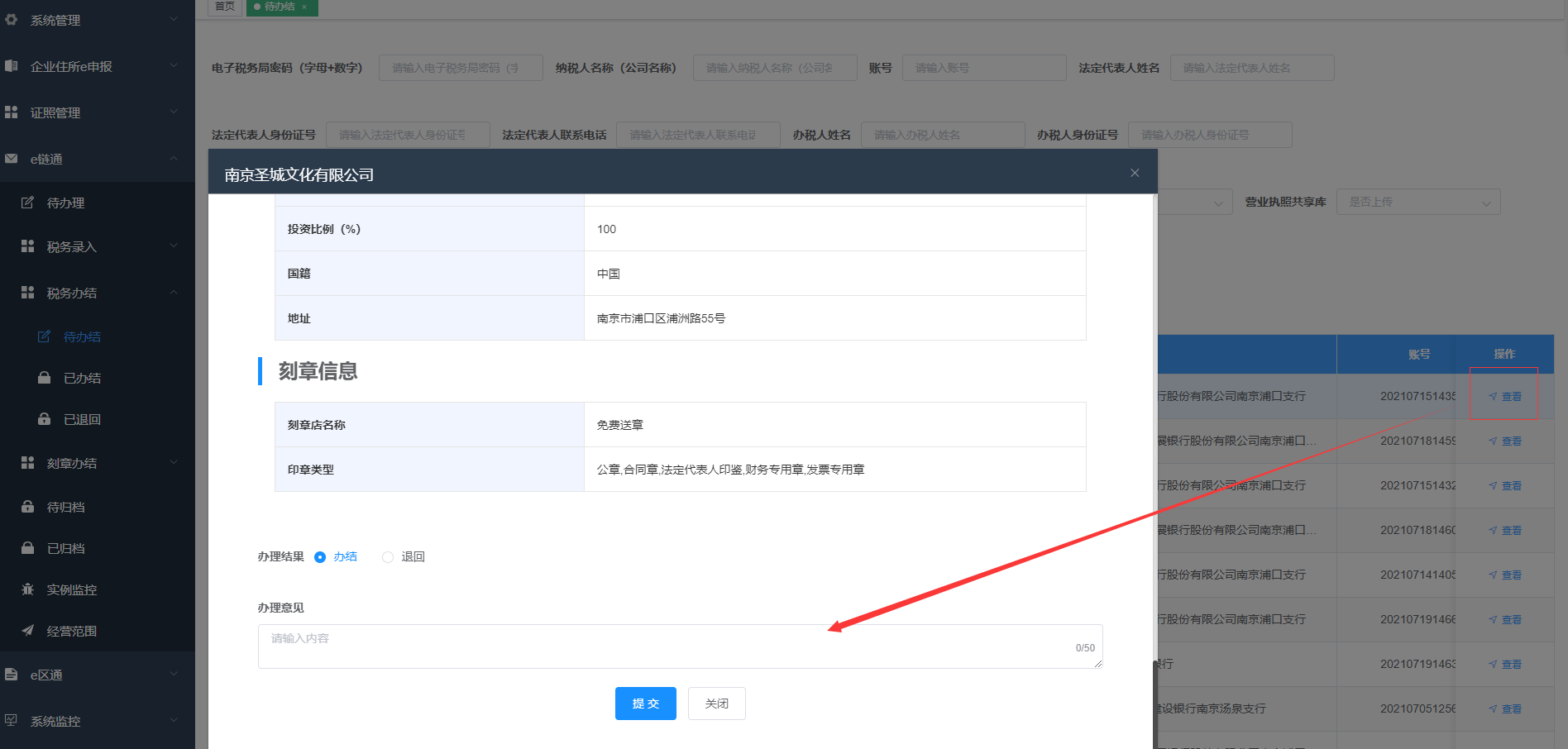Click the gear icon beside 系统管理

coord(12,19)
